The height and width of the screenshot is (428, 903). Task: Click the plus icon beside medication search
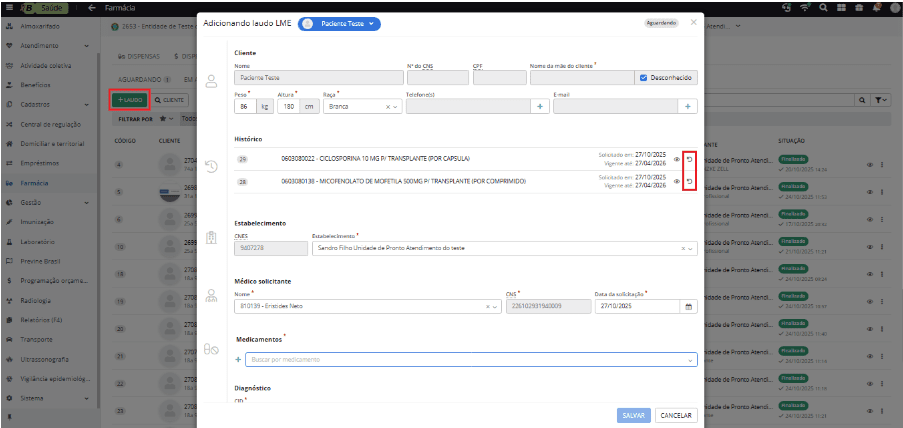(238, 359)
